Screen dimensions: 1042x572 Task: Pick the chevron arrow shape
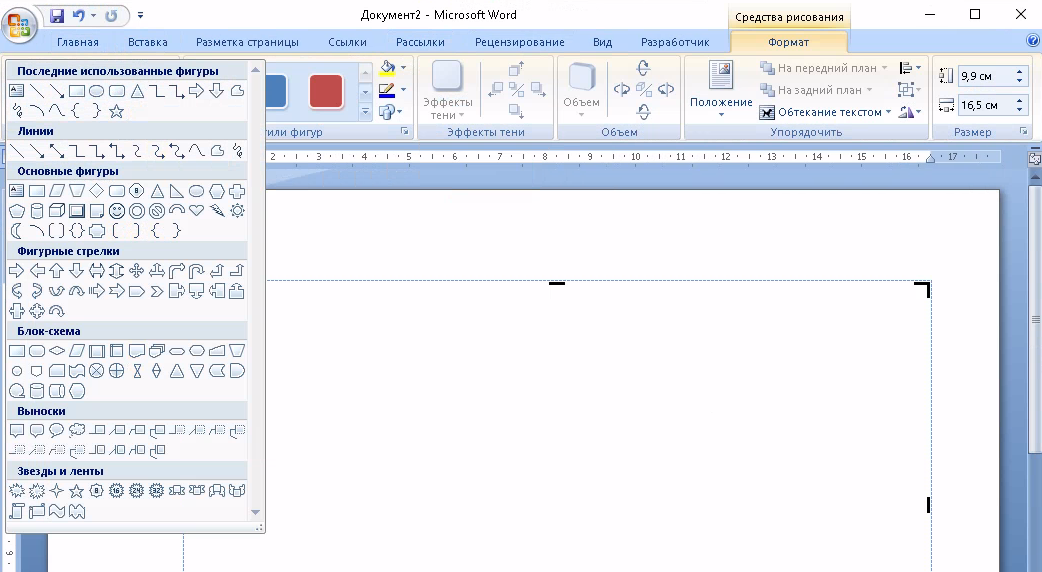pyautogui.click(x=157, y=291)
